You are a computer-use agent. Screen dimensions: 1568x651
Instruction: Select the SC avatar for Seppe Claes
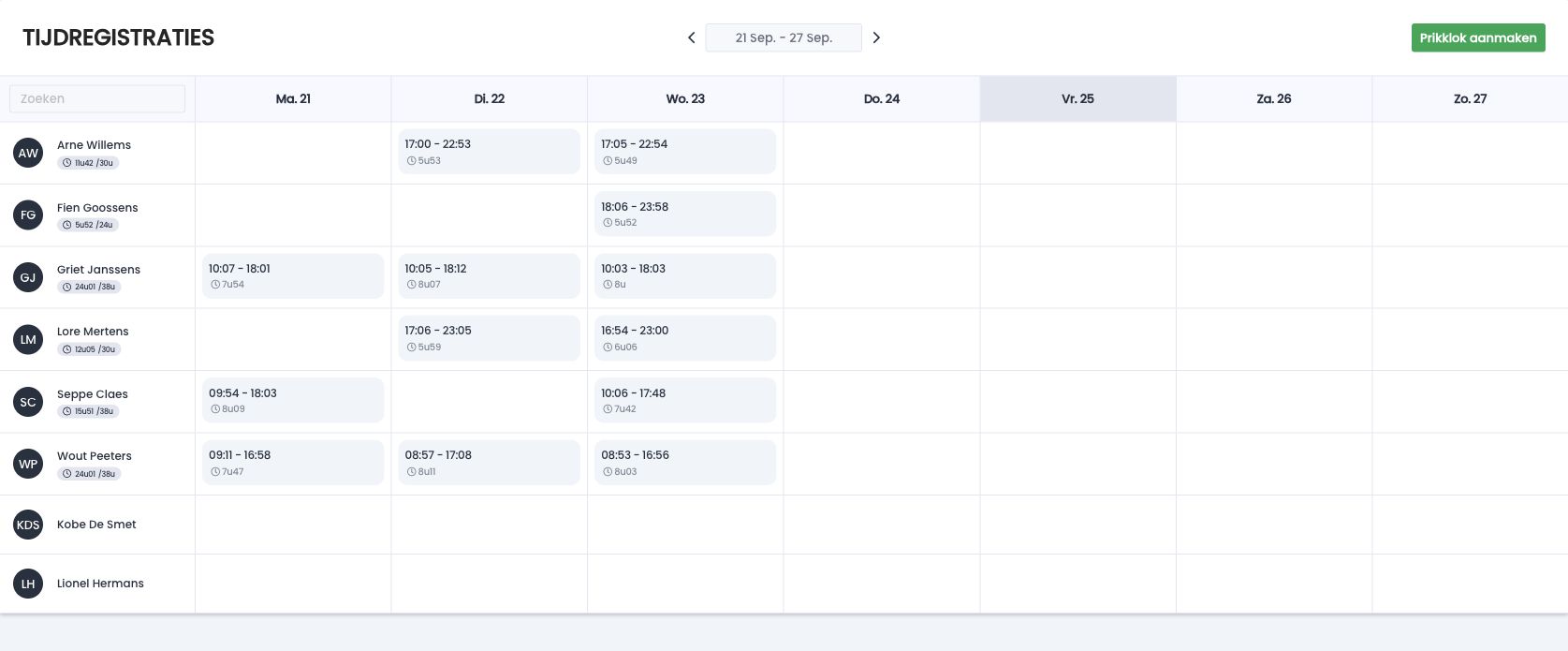tap(28, 402)
